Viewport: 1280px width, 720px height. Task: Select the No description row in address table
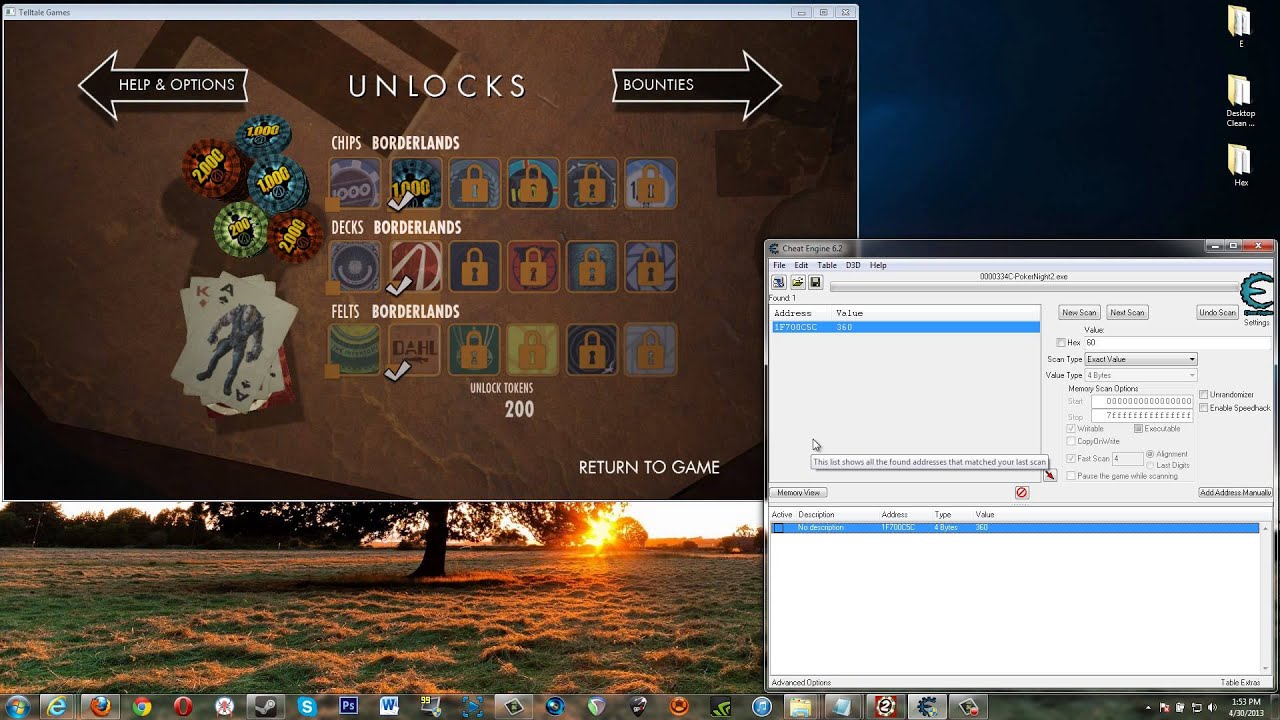click(x=1015, y=527)
